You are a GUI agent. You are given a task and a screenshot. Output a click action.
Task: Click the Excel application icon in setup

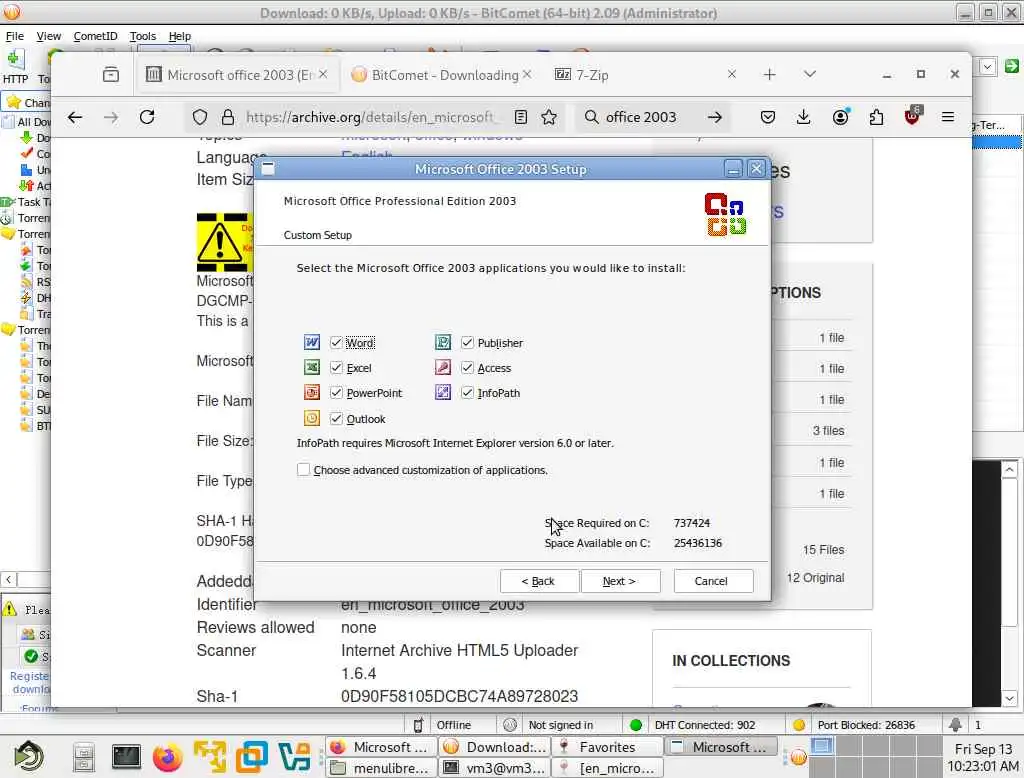312,368
